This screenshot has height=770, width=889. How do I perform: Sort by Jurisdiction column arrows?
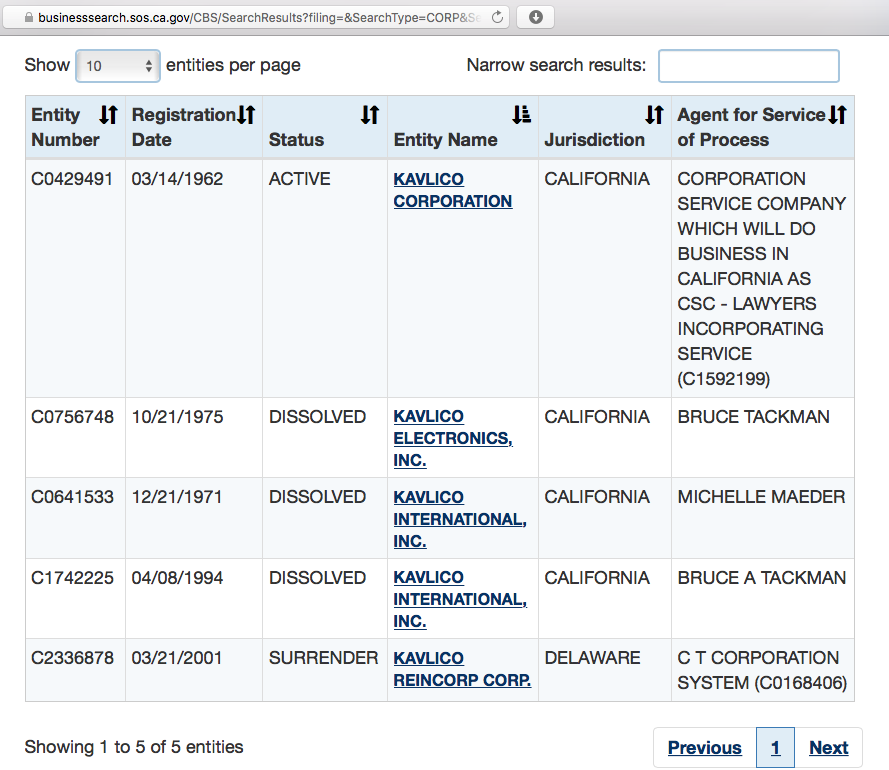[654, 116]
